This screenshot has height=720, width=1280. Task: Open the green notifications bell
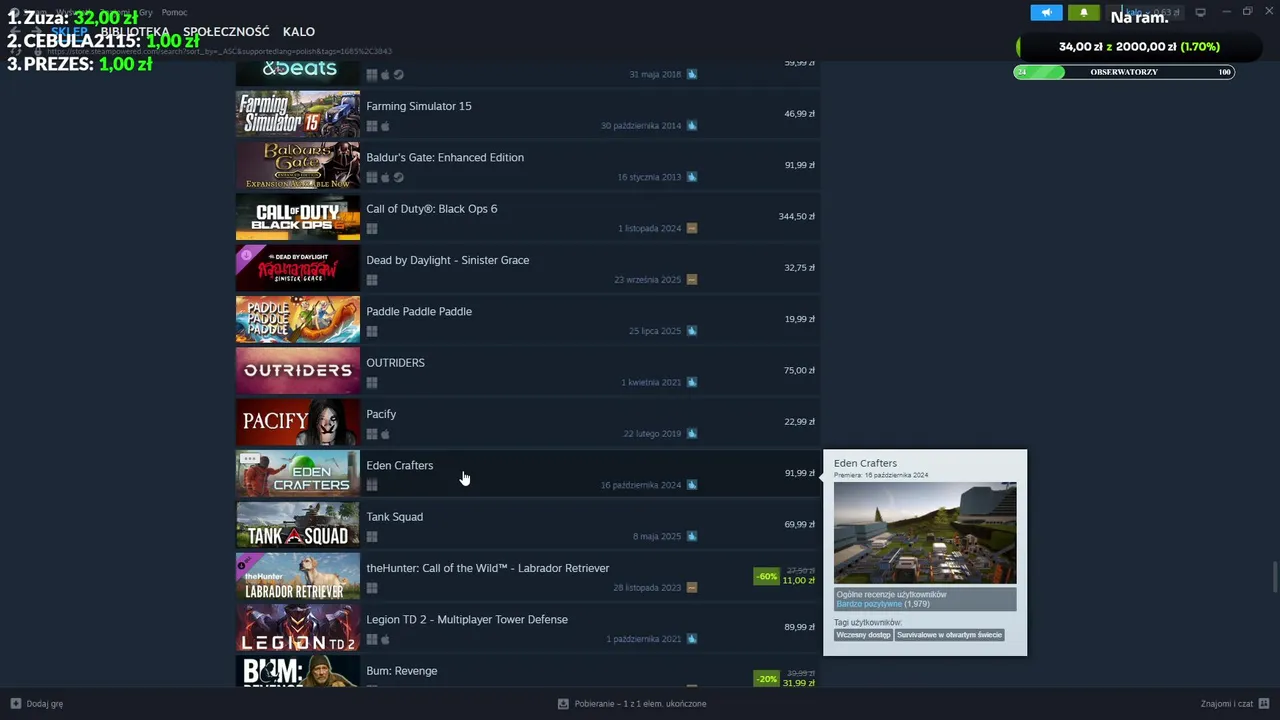[1084, 13]
